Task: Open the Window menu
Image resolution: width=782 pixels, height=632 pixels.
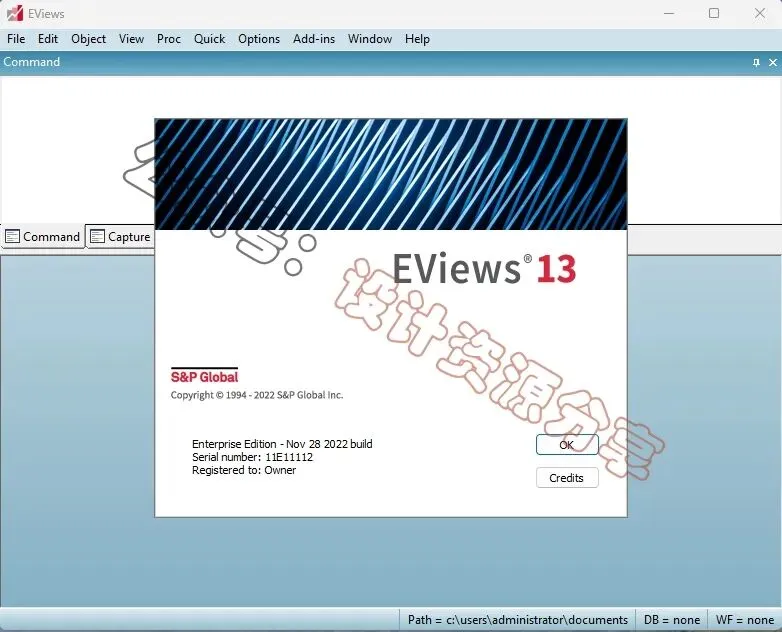Action: [x=370, y=39]
